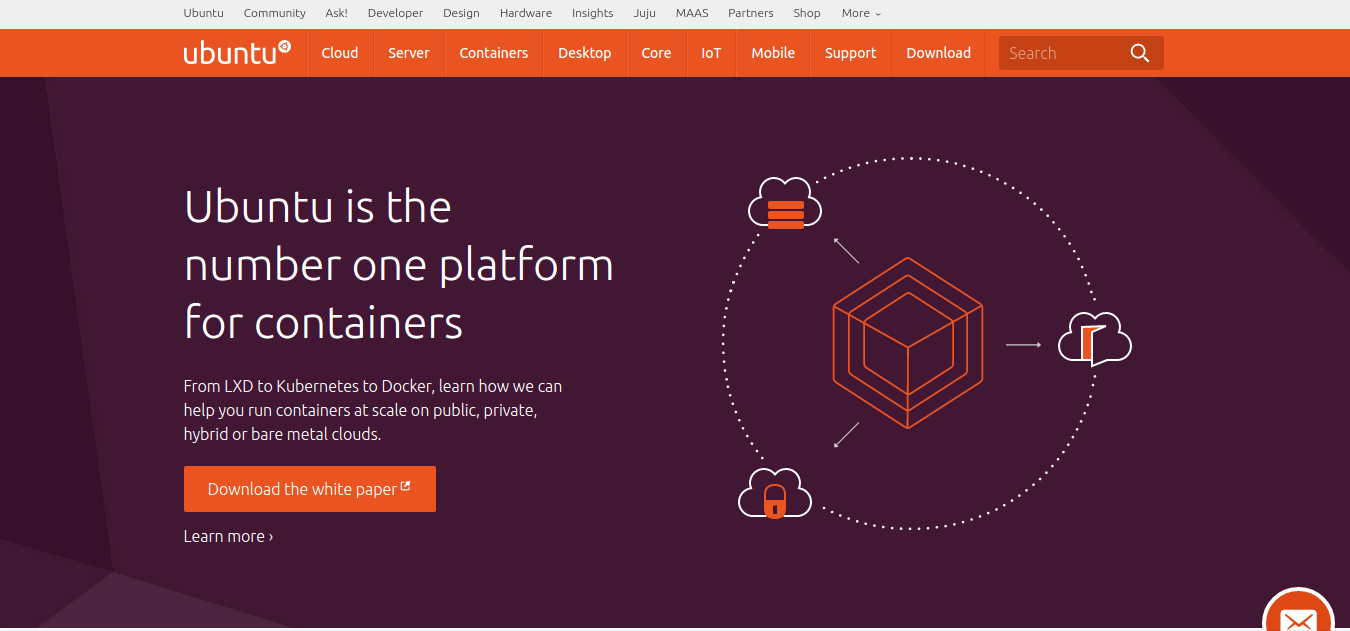Open the Desktop menu item
Viewport: 1350px width, 631px height.
585,53
